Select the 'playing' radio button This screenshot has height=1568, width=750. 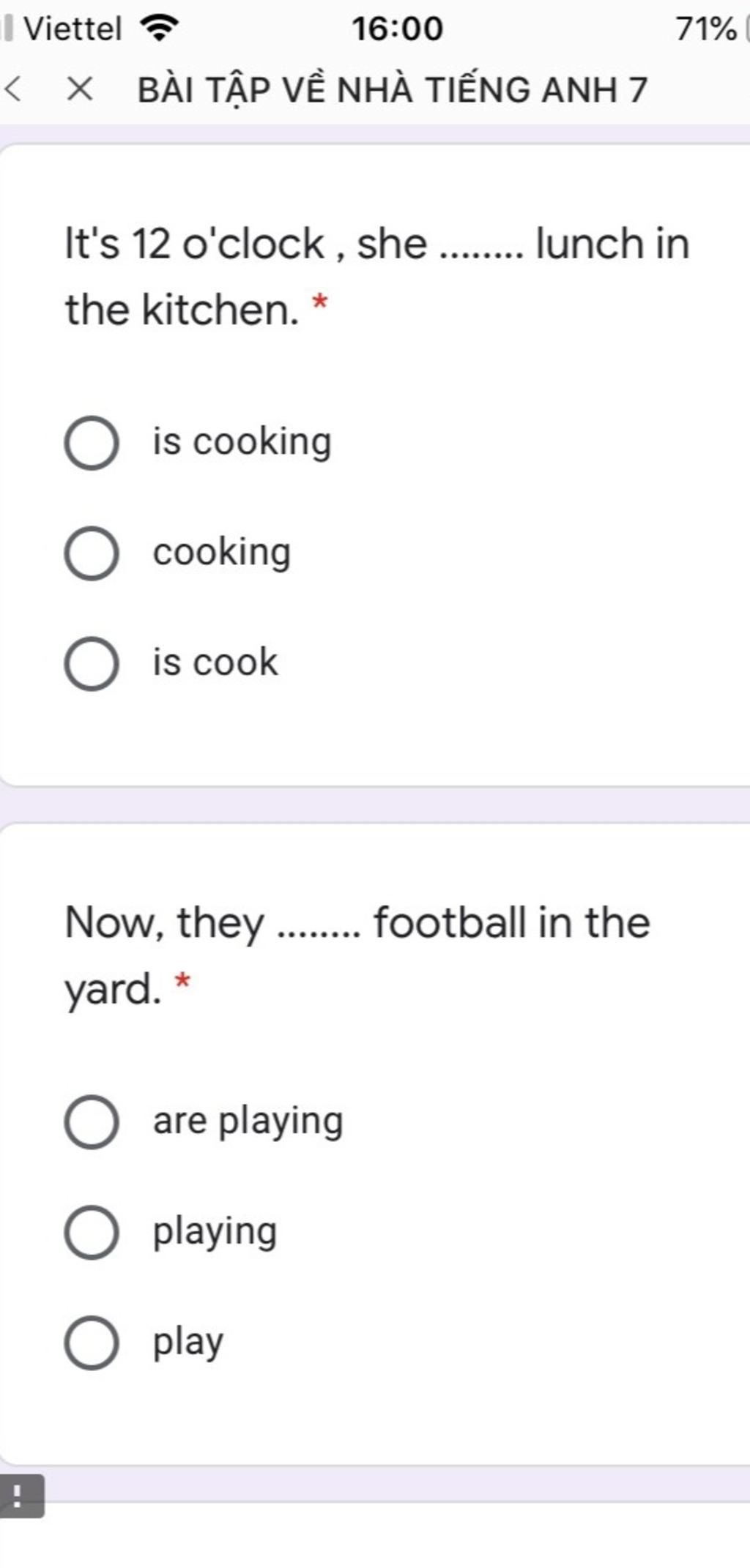pos(92,1232)
